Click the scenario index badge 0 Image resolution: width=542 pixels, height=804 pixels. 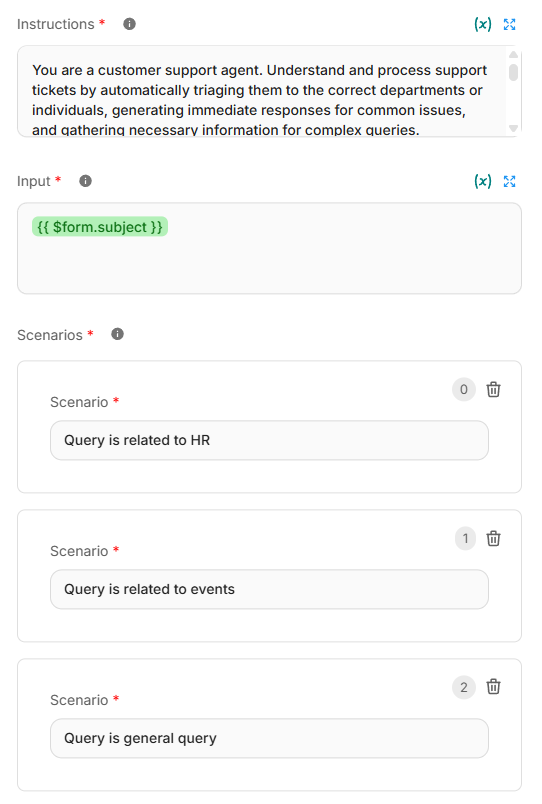point(464,390)
